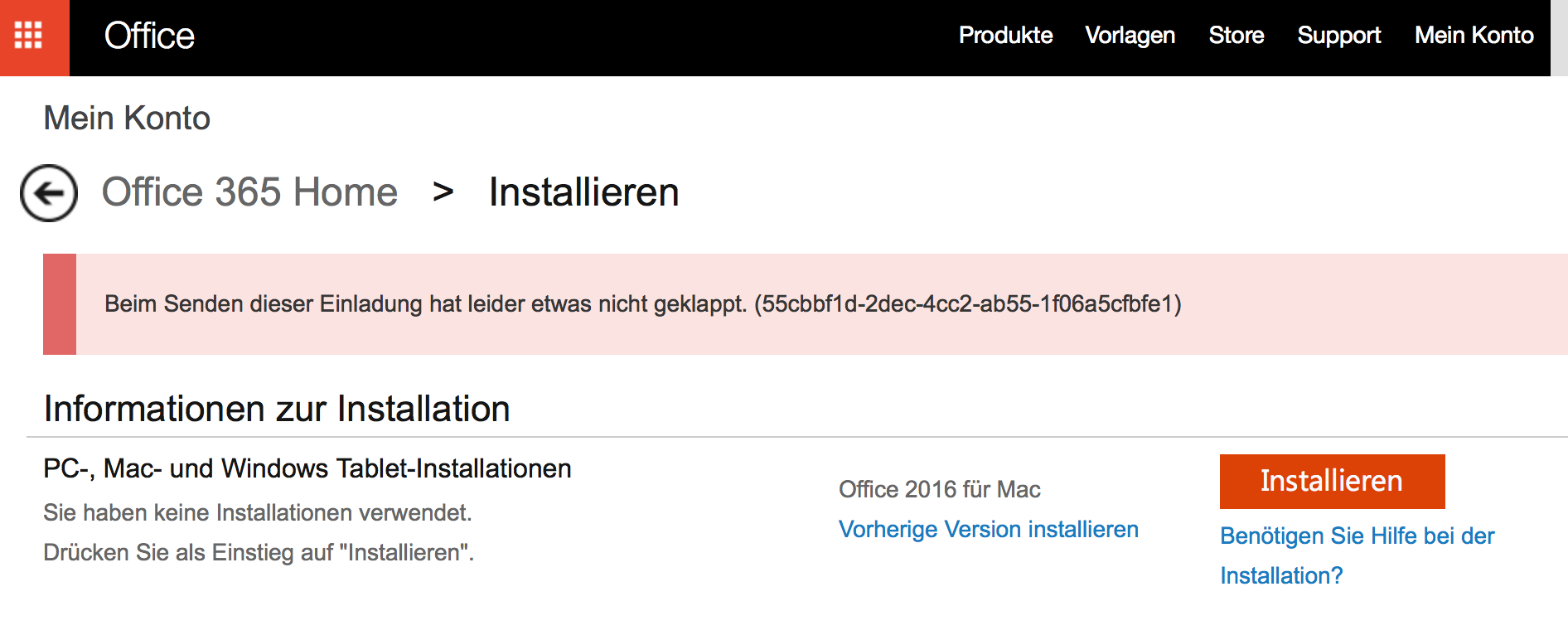The width and height of the screenshot is (1568, 640).
Task: Click the Installieren breadcrumb title
Action: pyautogui.click(x=584, y=192)
